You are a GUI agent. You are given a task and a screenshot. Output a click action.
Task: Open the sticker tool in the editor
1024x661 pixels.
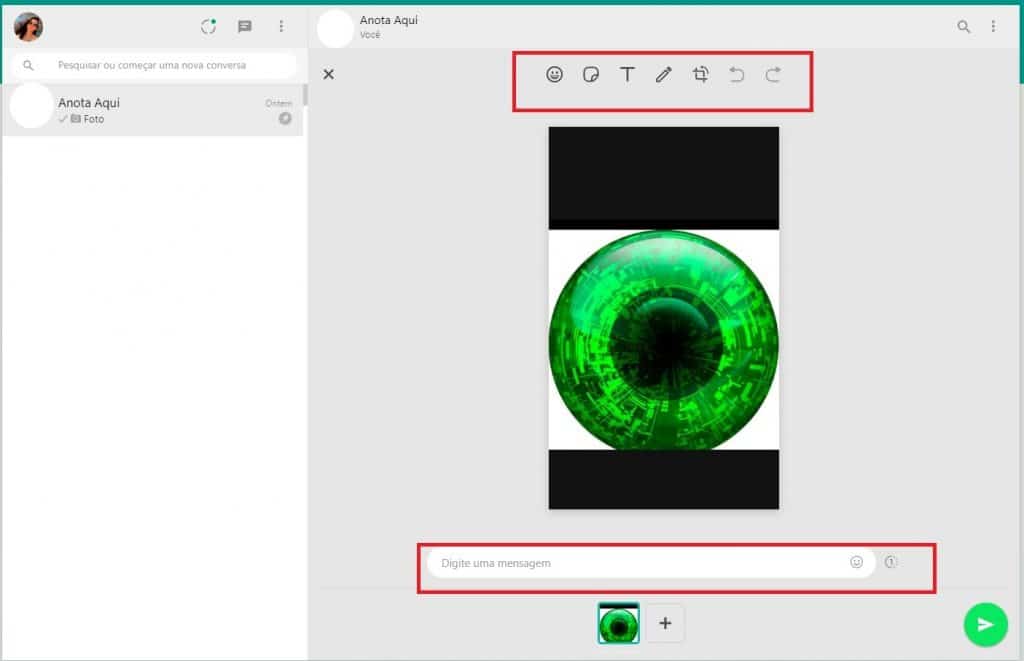pyautogui.click(x=591, y=74)
